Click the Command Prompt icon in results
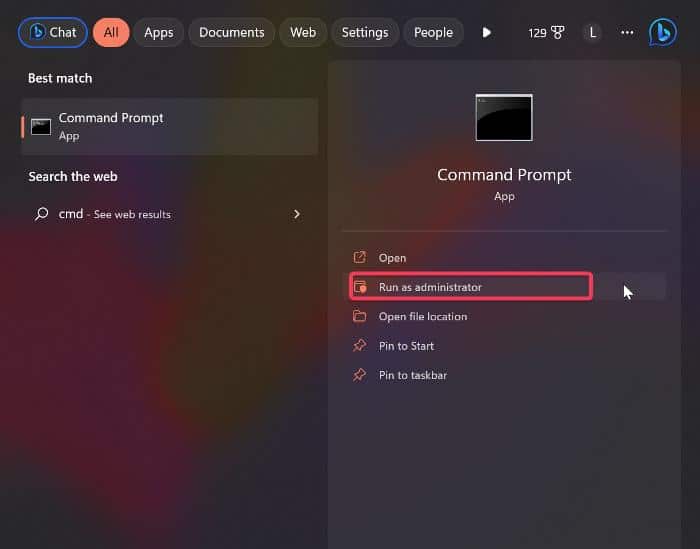This screenshot has width=700, height=549. (41, 127)
